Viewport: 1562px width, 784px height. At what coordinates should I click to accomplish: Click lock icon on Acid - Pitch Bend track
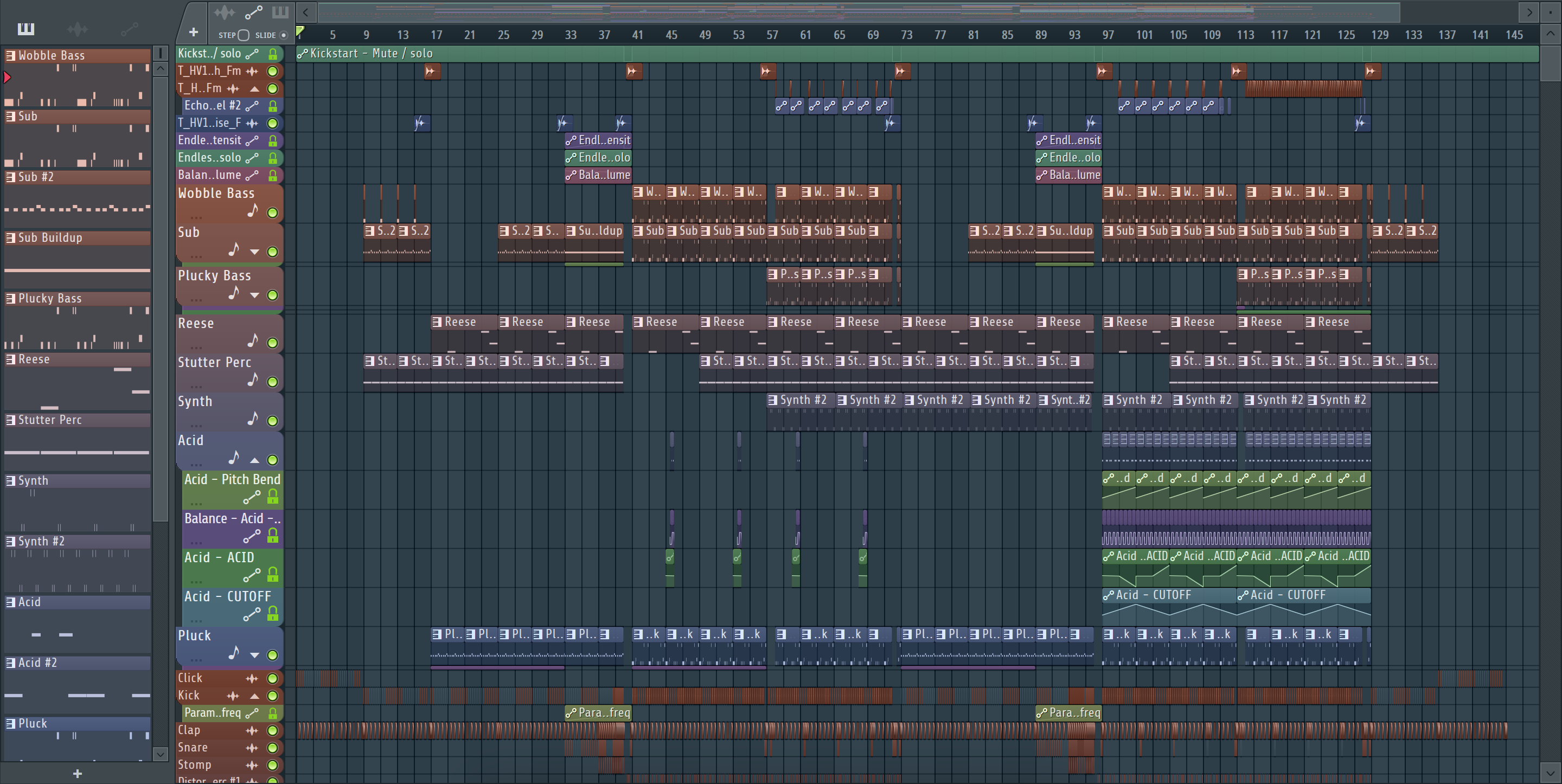coord(273,497)
